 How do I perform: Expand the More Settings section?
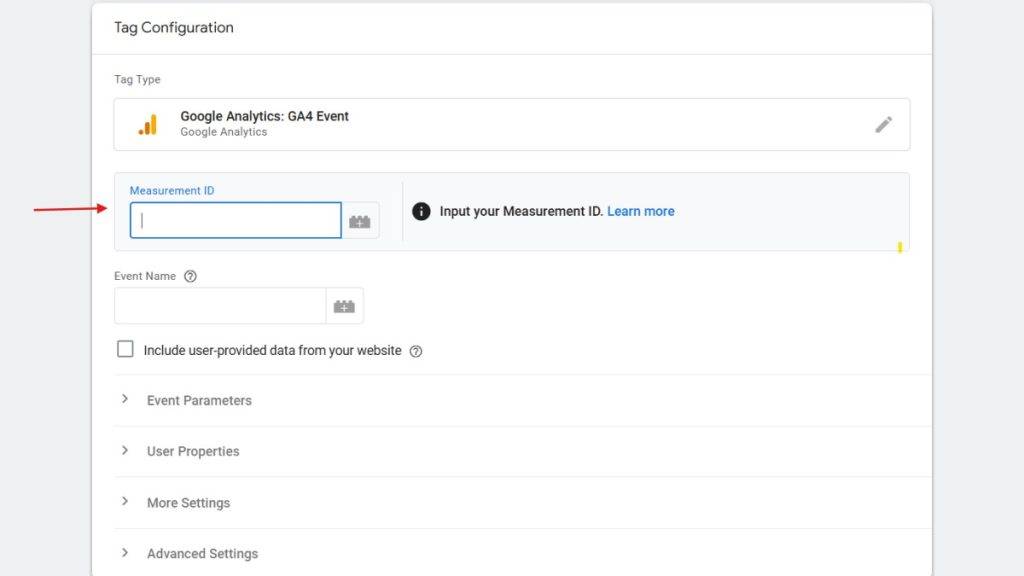coord(188,502)
